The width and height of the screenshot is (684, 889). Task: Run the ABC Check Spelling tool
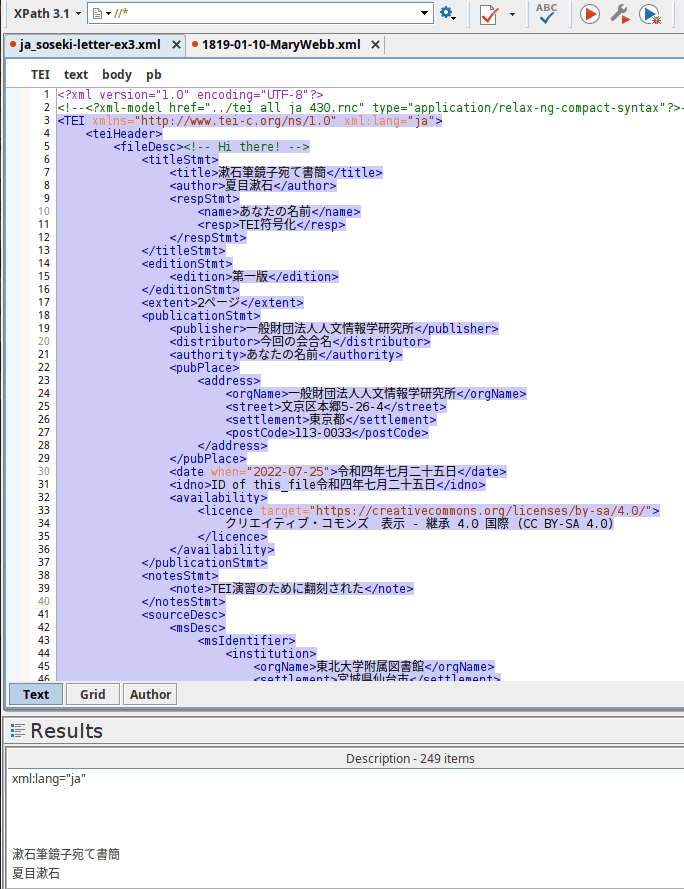547,14
